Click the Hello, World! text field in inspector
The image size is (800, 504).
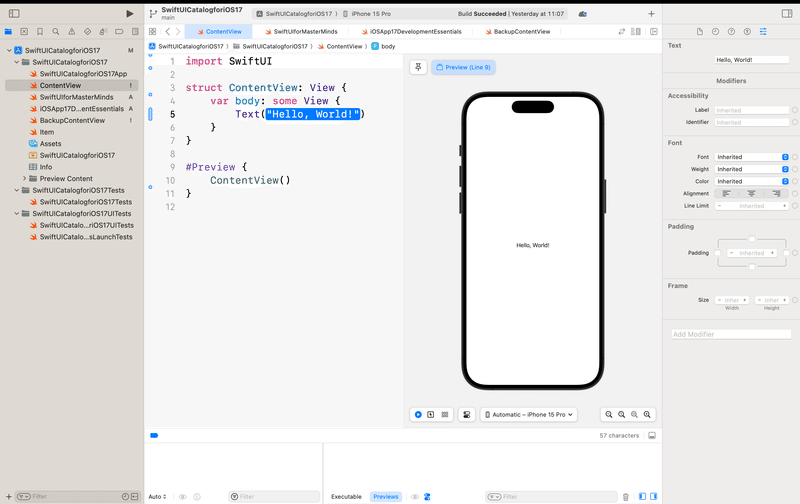click(x=752, y=60)
